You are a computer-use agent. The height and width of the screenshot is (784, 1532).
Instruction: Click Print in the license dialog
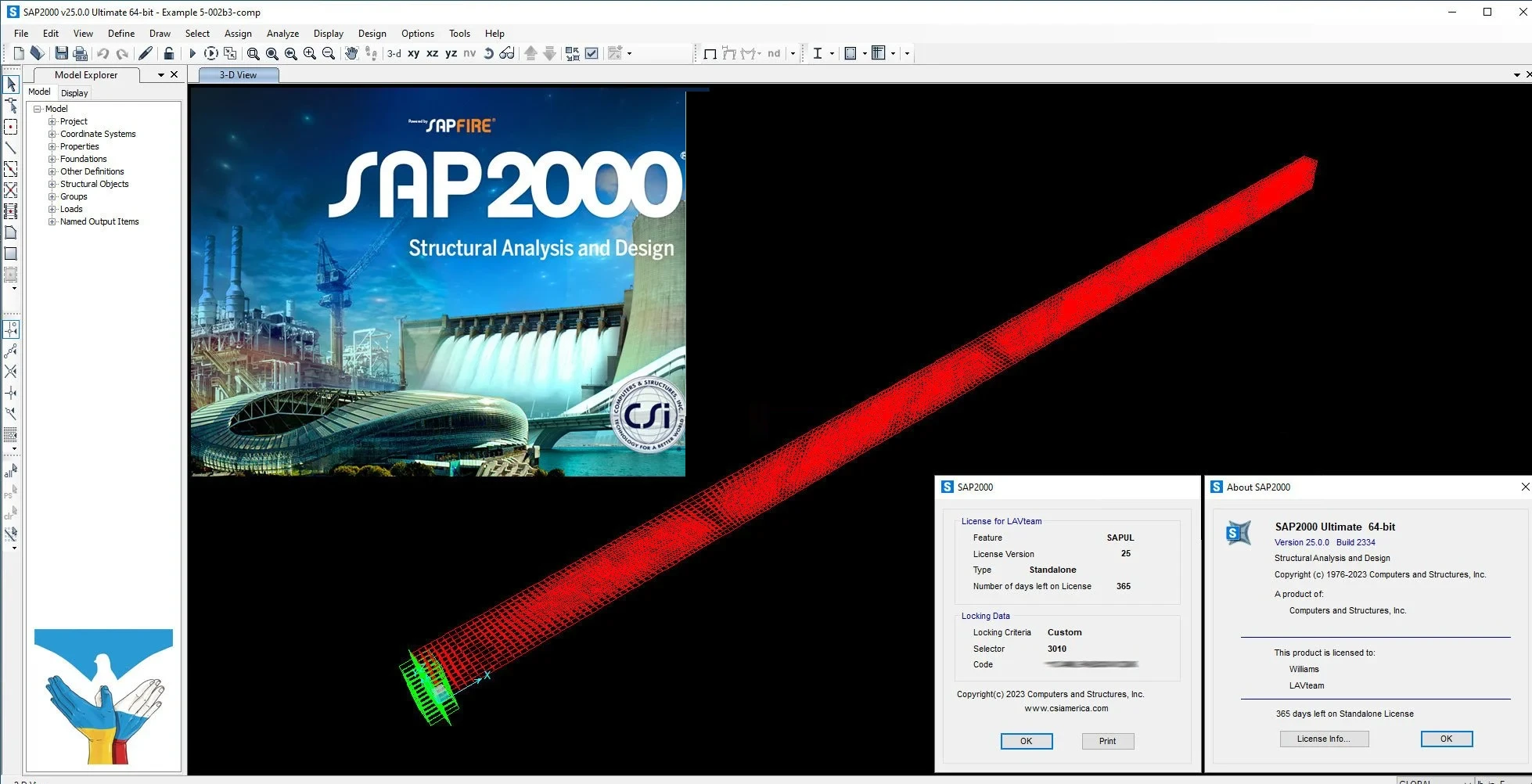[x=1107, y=741]
